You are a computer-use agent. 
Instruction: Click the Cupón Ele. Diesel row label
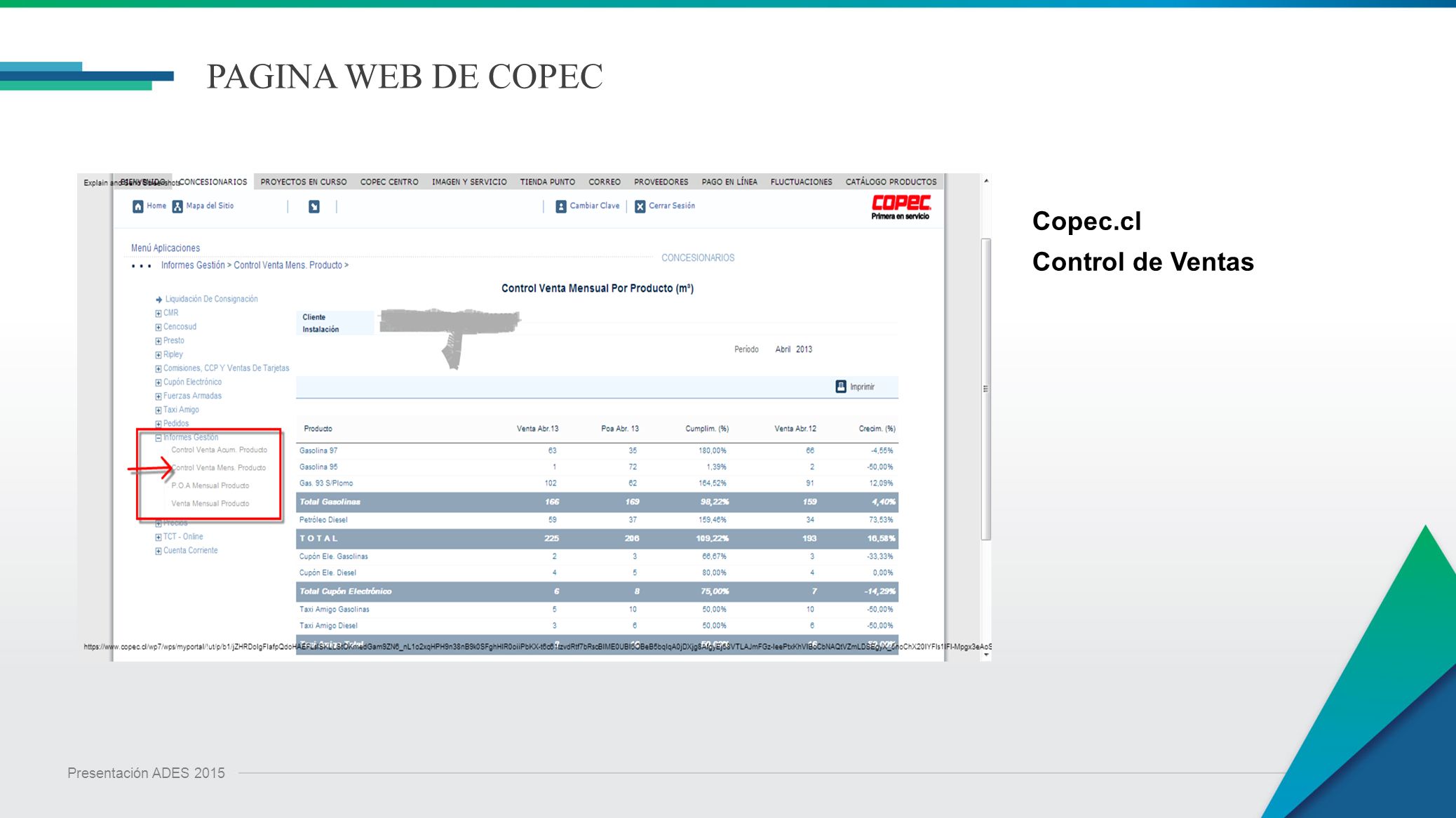tap(328, 573)
